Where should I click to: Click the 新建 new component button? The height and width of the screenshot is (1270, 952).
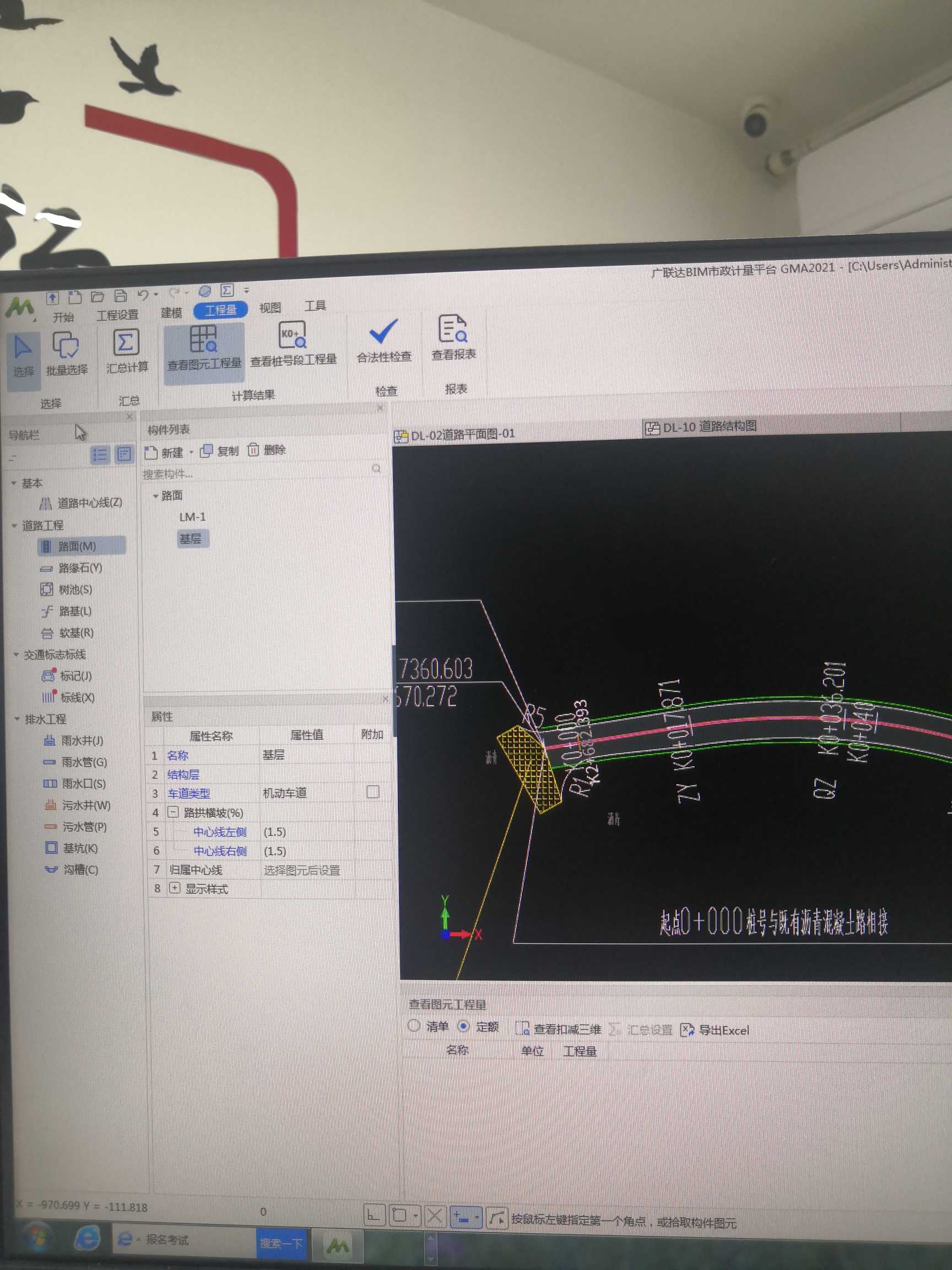click(164, 453)
